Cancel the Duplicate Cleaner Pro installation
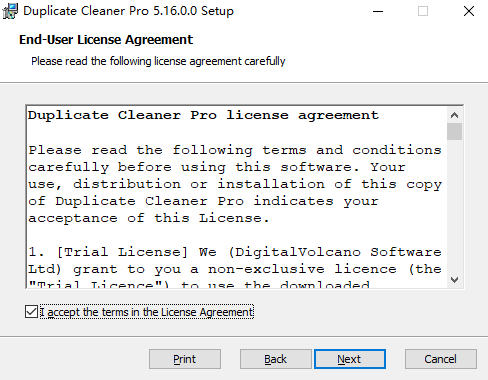The height and width of the screenshot is (380, 488). click(441, 359)
